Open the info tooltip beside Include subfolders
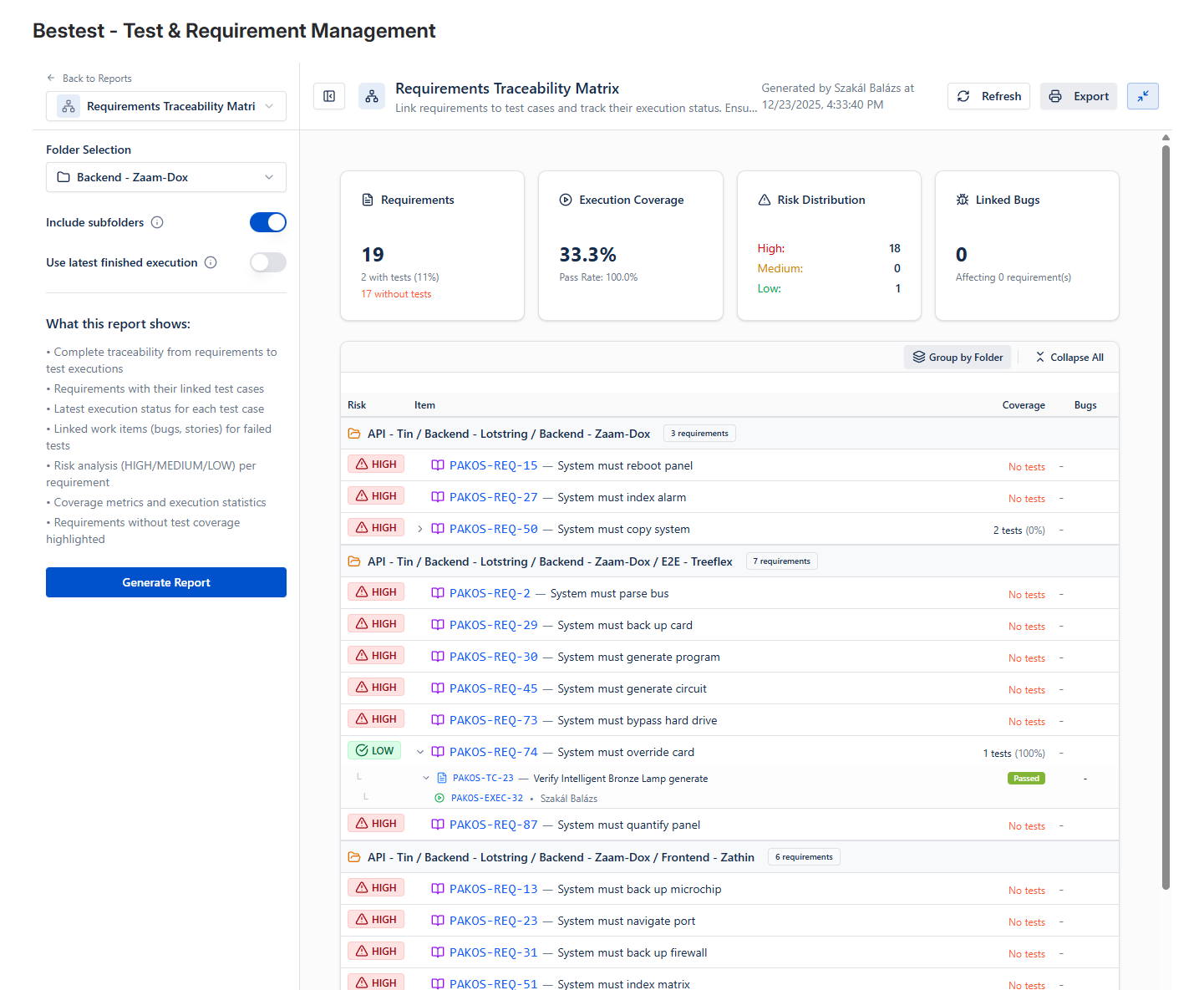Viewport: 1204px width, 990px height. point(158,222)
